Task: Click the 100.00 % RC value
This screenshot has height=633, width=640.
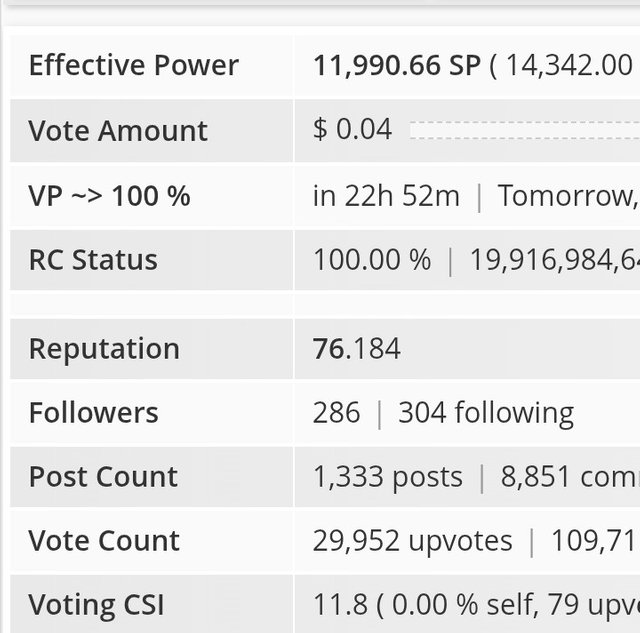Action: point(372,260)
